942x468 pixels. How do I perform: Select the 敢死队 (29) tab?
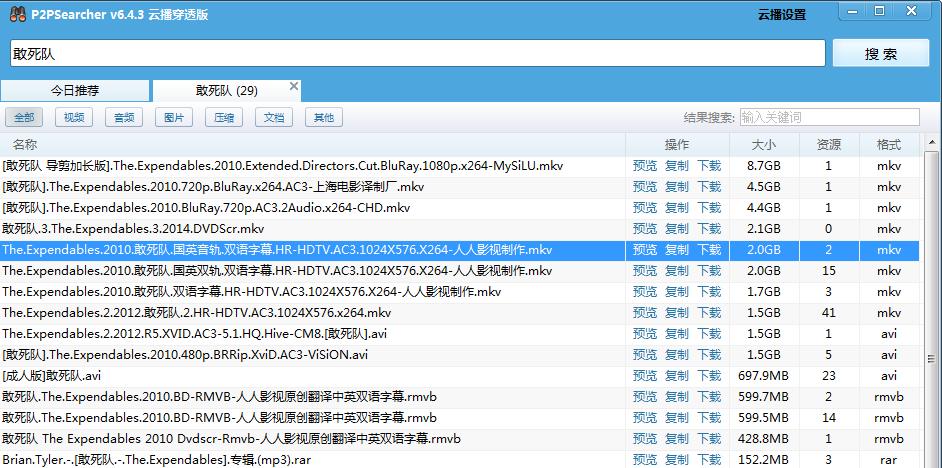coord(226,91)
